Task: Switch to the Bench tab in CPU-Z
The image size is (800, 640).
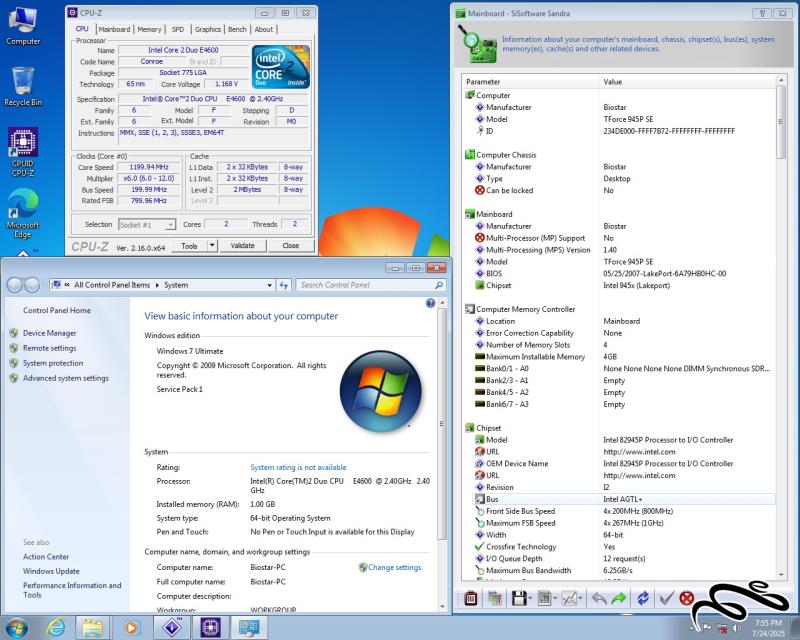Action: click(237, 30)
